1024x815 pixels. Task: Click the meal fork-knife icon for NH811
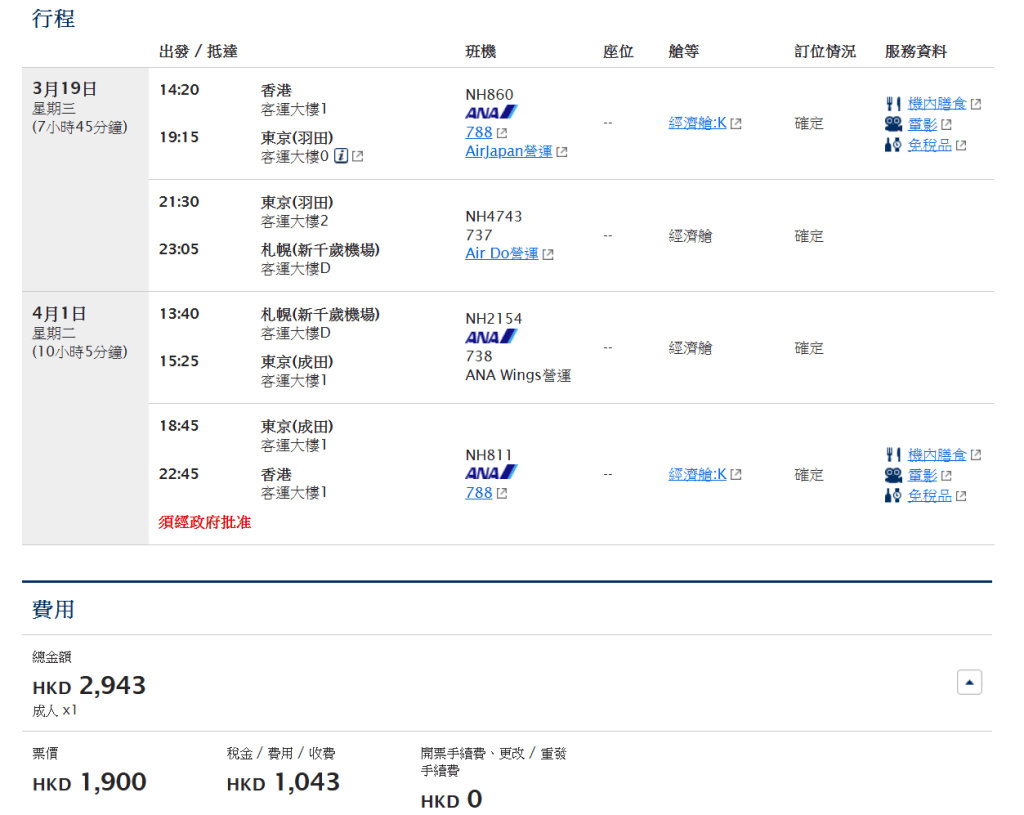893,454
